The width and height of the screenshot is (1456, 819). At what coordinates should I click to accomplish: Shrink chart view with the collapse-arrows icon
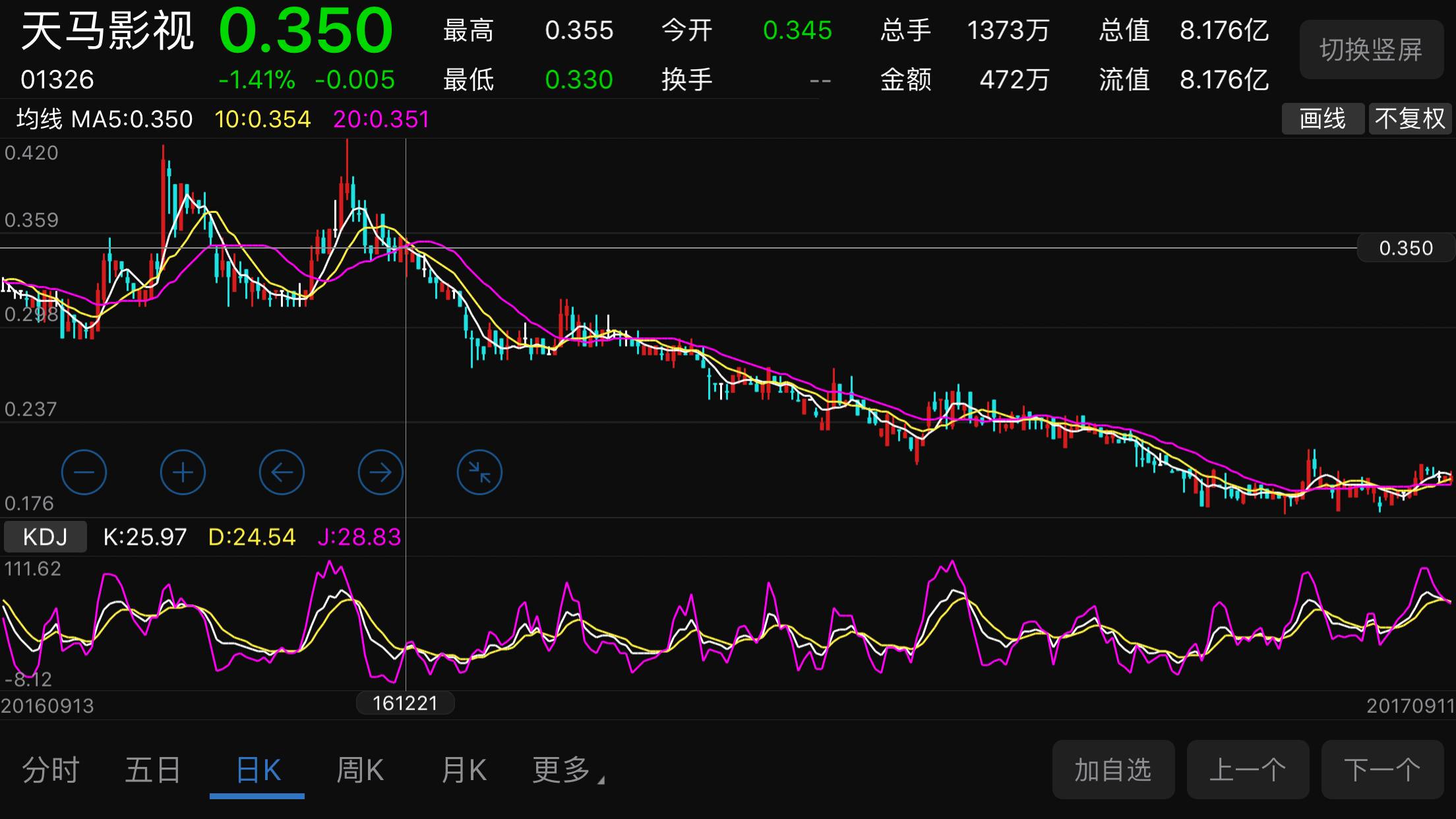pyautogui.click(x=479, y=472)
